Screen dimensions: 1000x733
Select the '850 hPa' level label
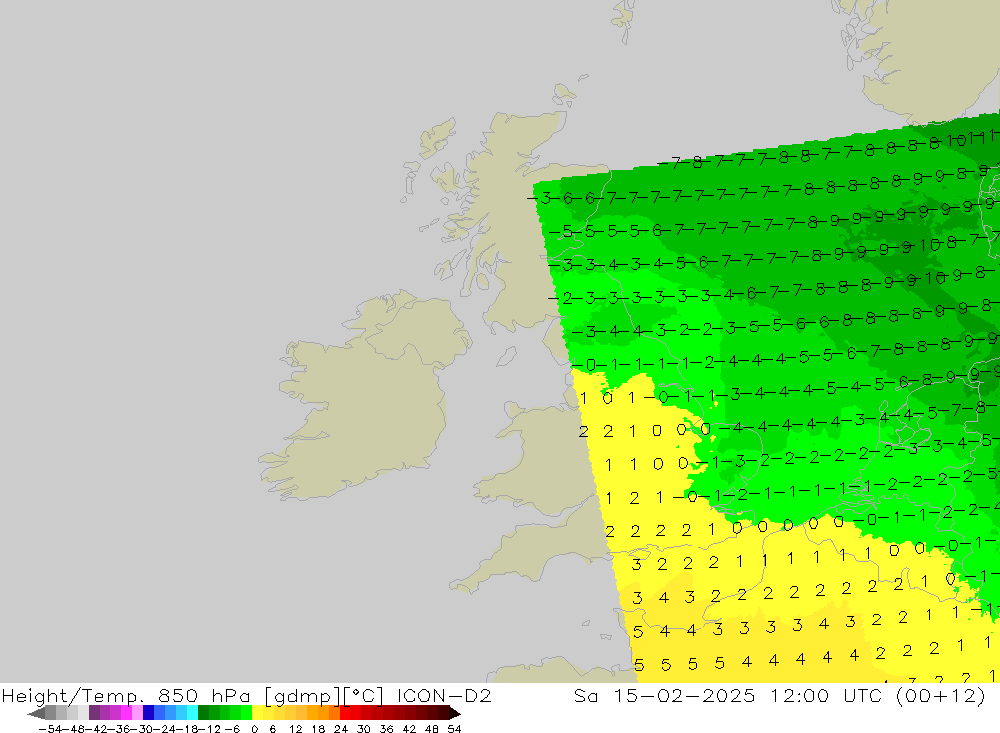click(204, 696)
